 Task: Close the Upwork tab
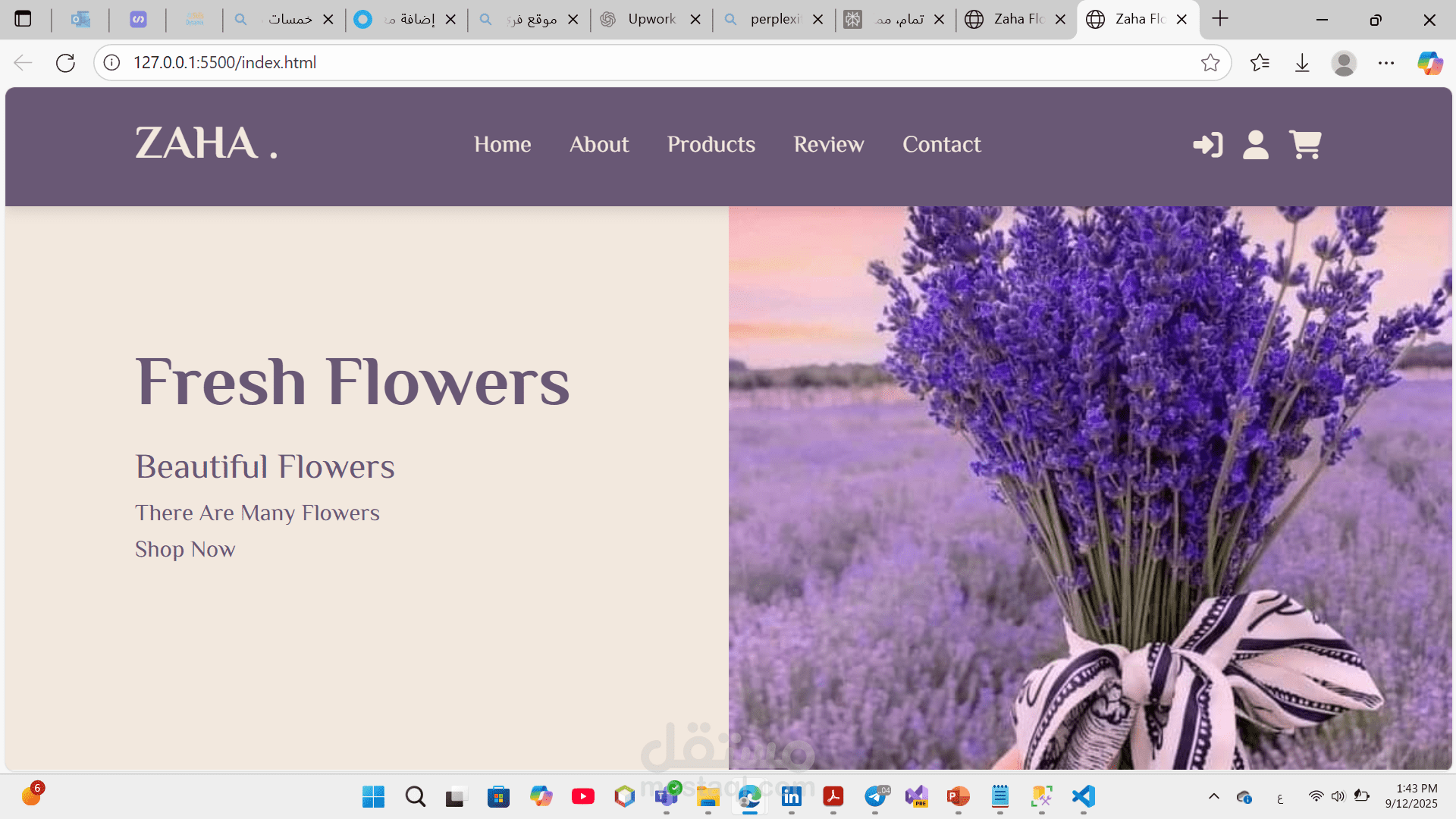(695, 20)
